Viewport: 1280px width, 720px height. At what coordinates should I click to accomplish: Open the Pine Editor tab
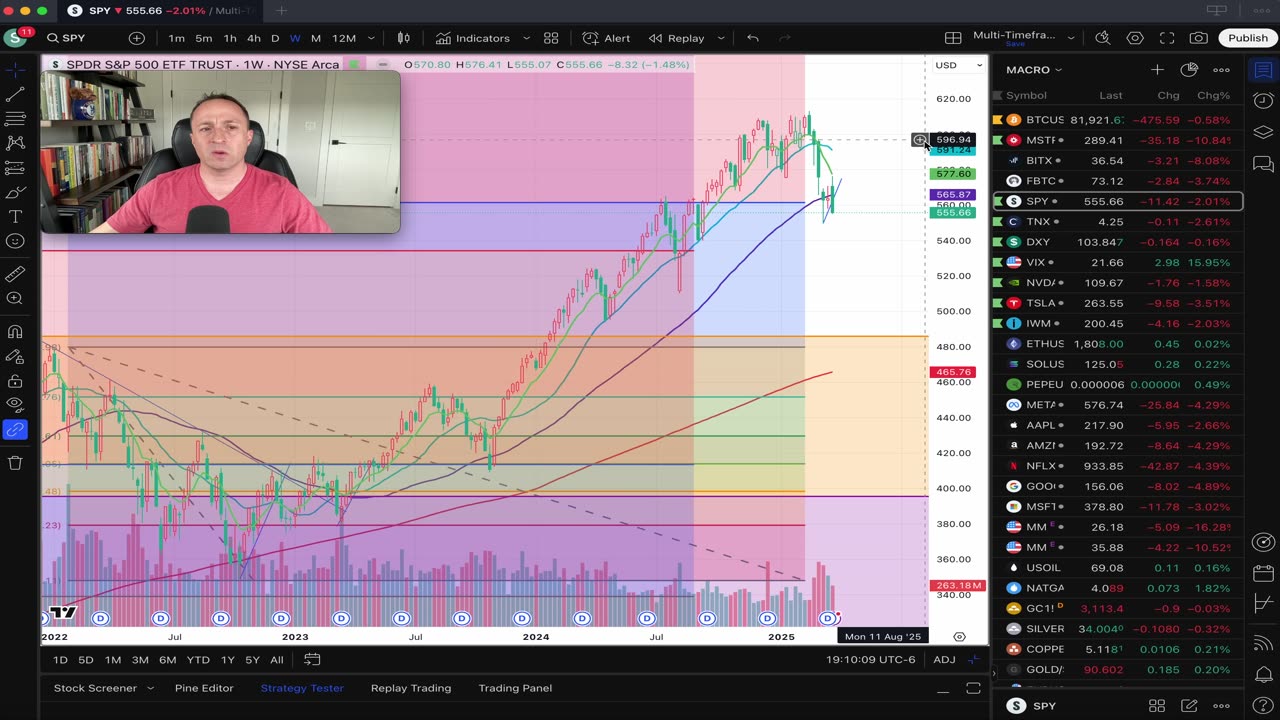204,688
